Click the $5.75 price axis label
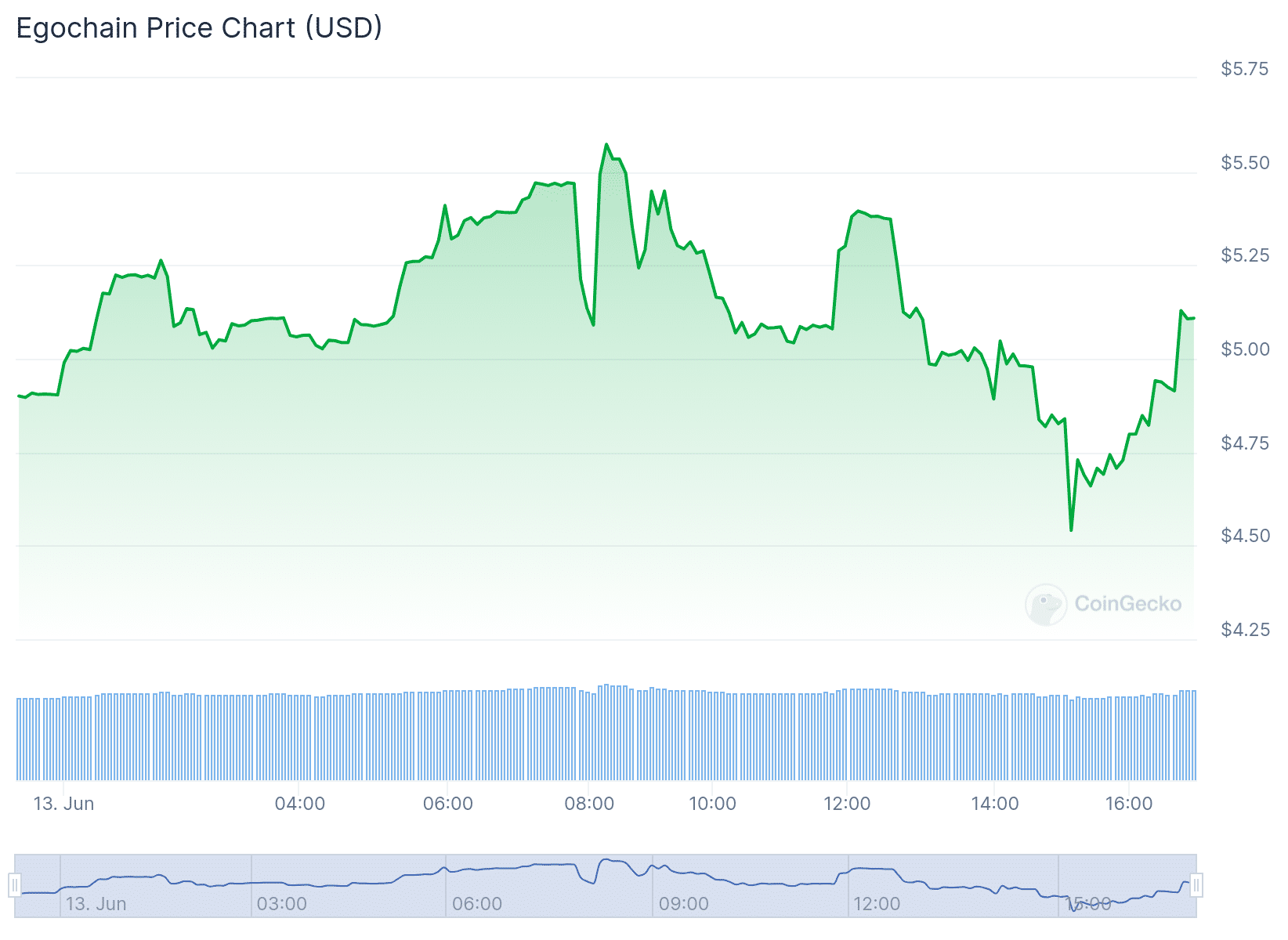The width and height of the screenshot is (1288, 940). [x=1245, y=69]
